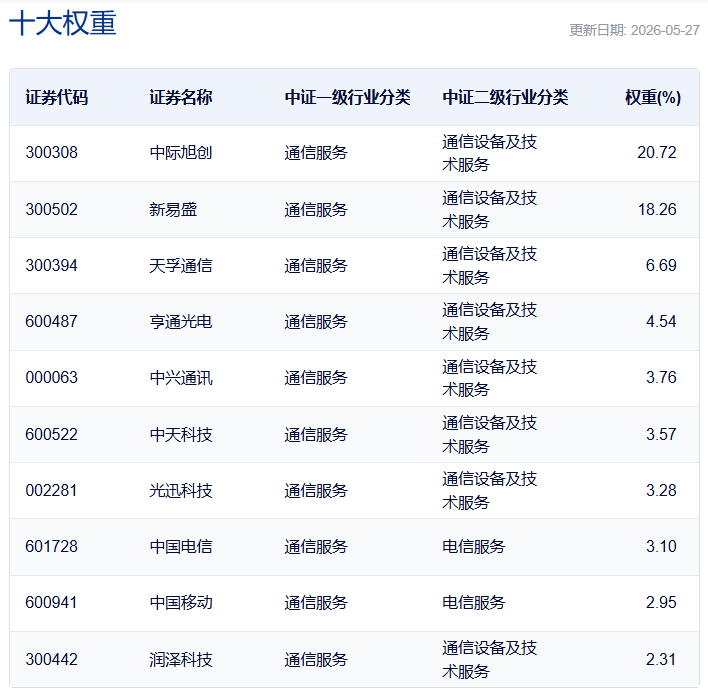Select security code 300394
This screenshot has height=695, width=708.
(x=51, y=266)
